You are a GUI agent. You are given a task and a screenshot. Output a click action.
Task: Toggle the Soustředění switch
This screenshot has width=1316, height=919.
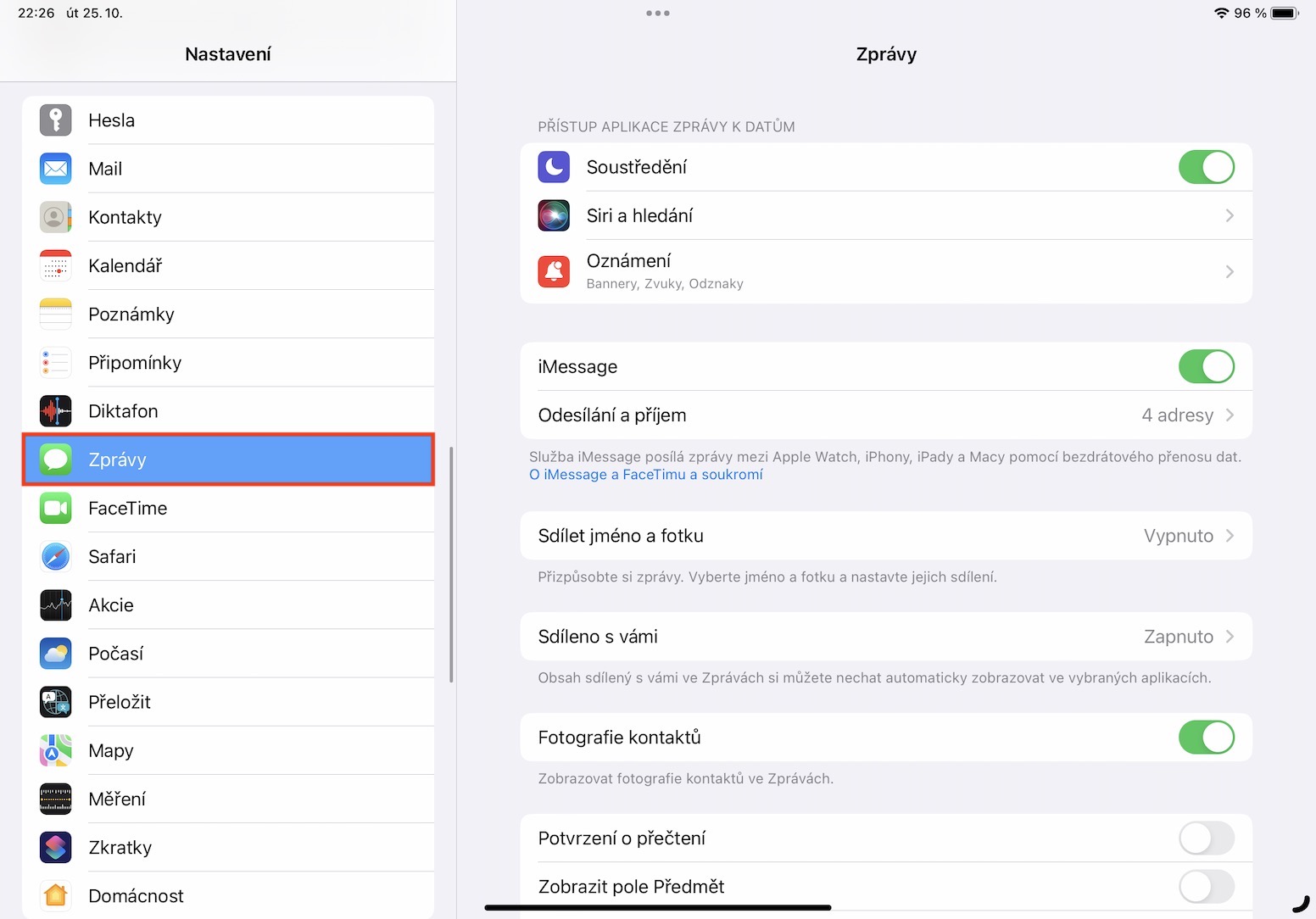(x=1207, y=167)
